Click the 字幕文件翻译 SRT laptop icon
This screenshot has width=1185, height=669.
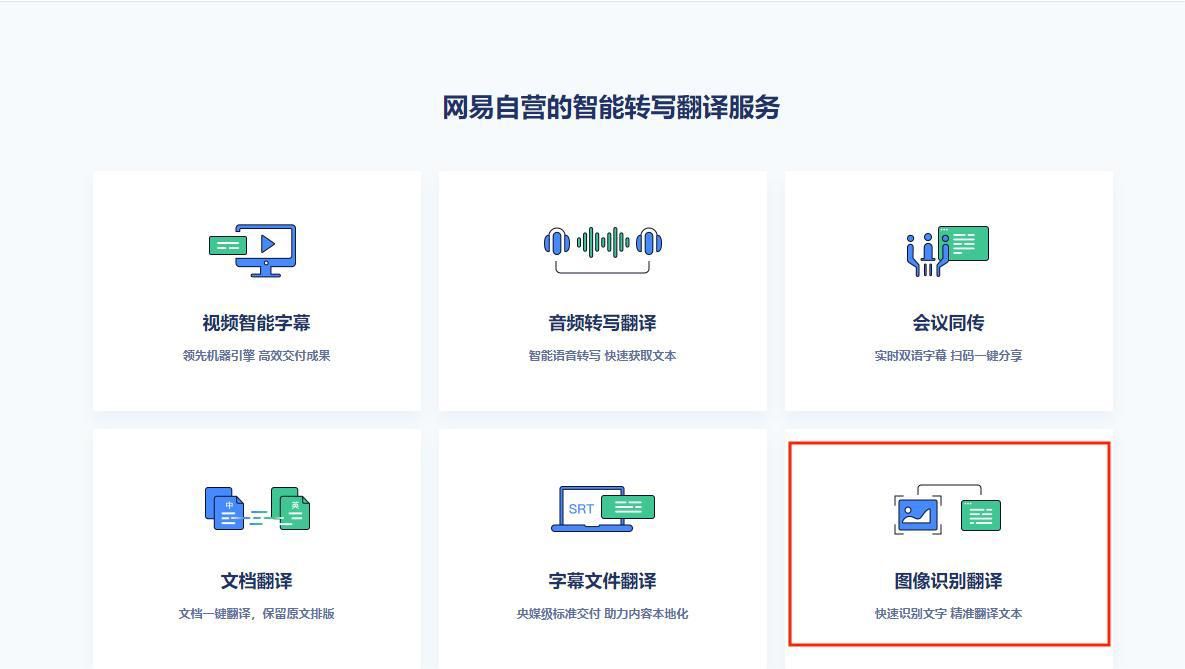pyautogui.click(x=602, y=509)
